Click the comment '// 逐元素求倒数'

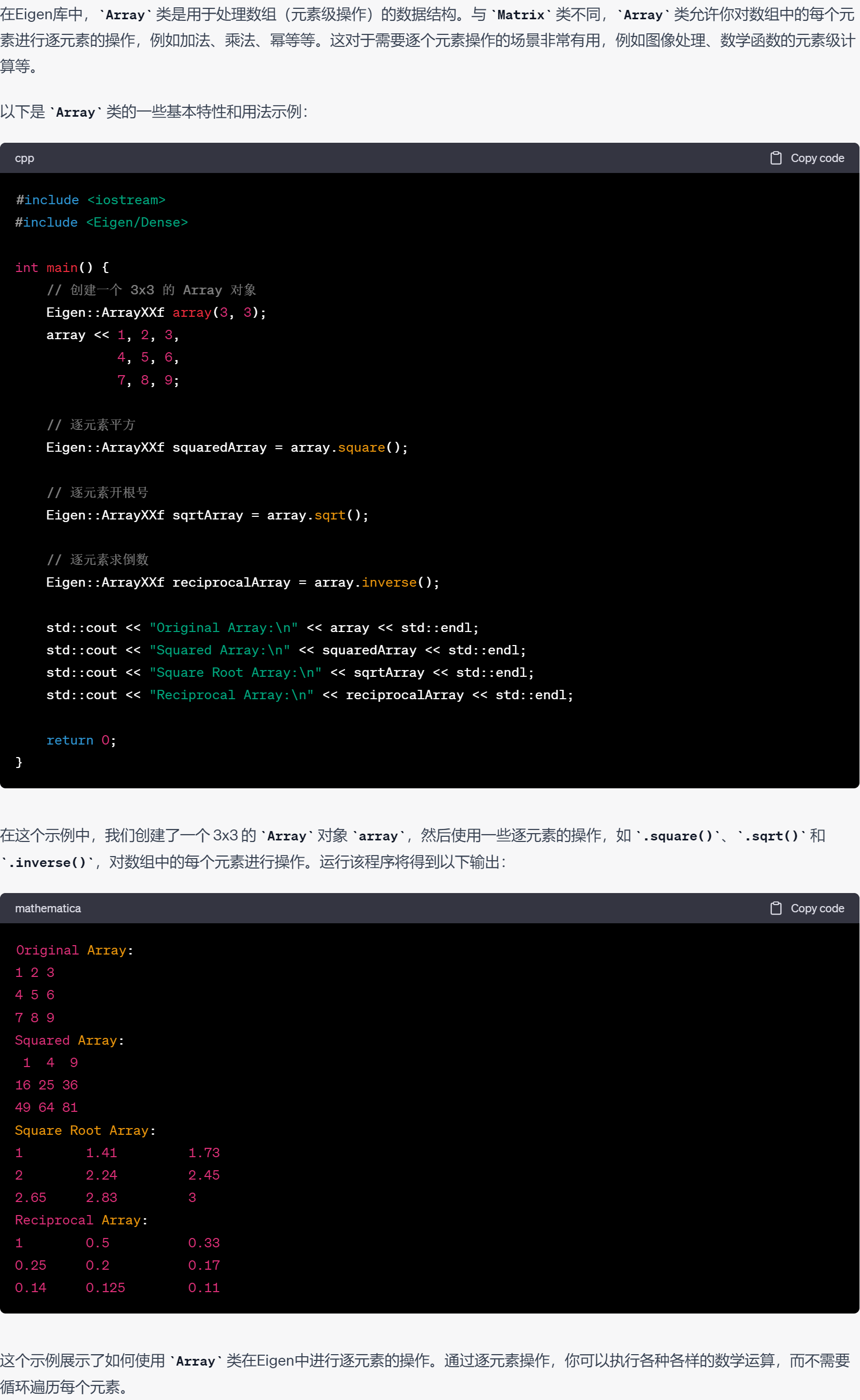point(97,560)
